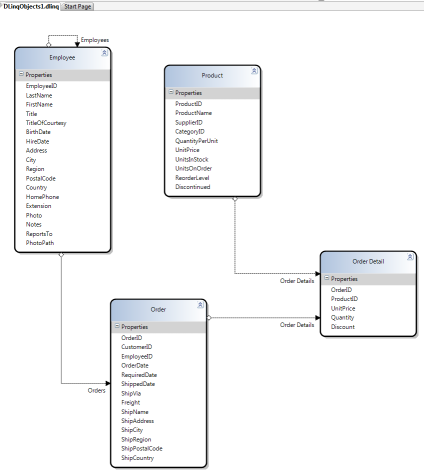Select the Freight property
Screen dimensions: 424x473
pyautogui.click(x=131, y=403)
